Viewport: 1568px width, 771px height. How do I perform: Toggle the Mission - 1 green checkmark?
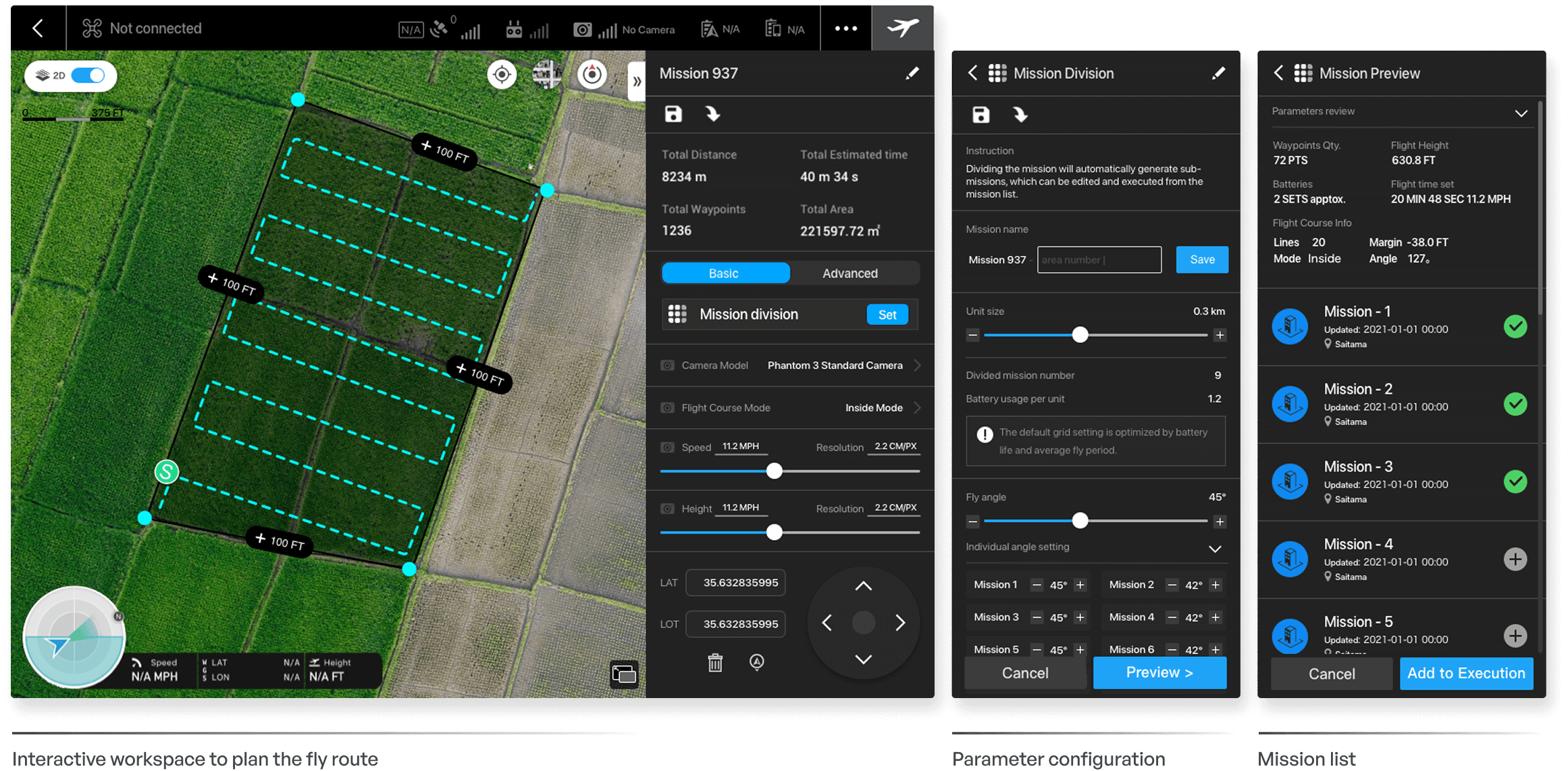pyautogui.click(x=1515, y=327)
